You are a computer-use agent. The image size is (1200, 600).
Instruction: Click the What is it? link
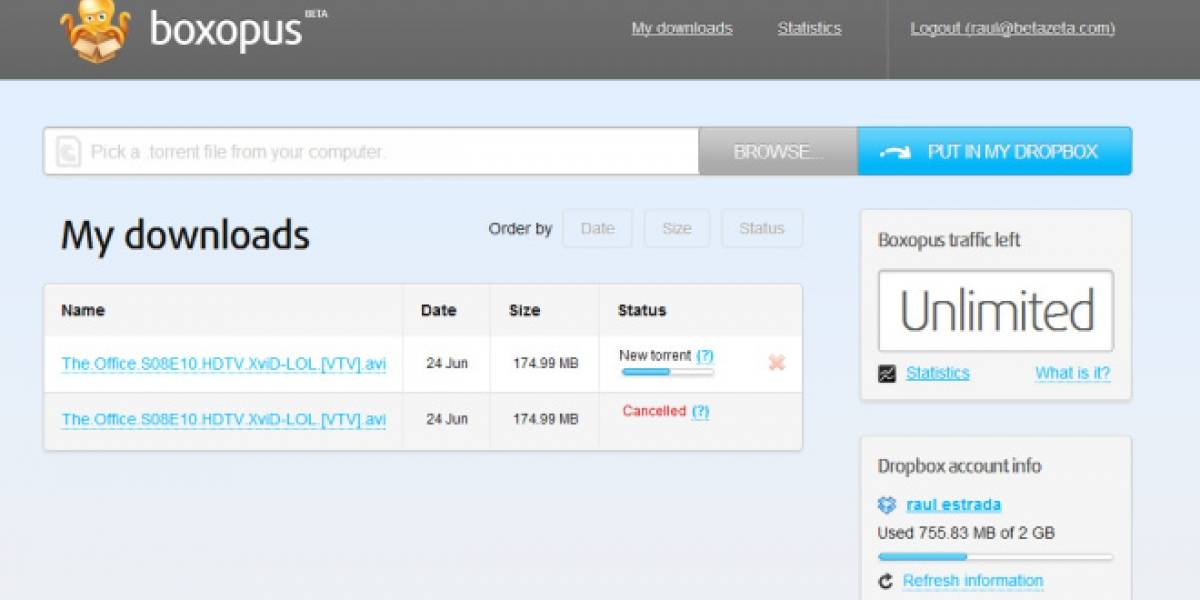tap(1072, 373)
